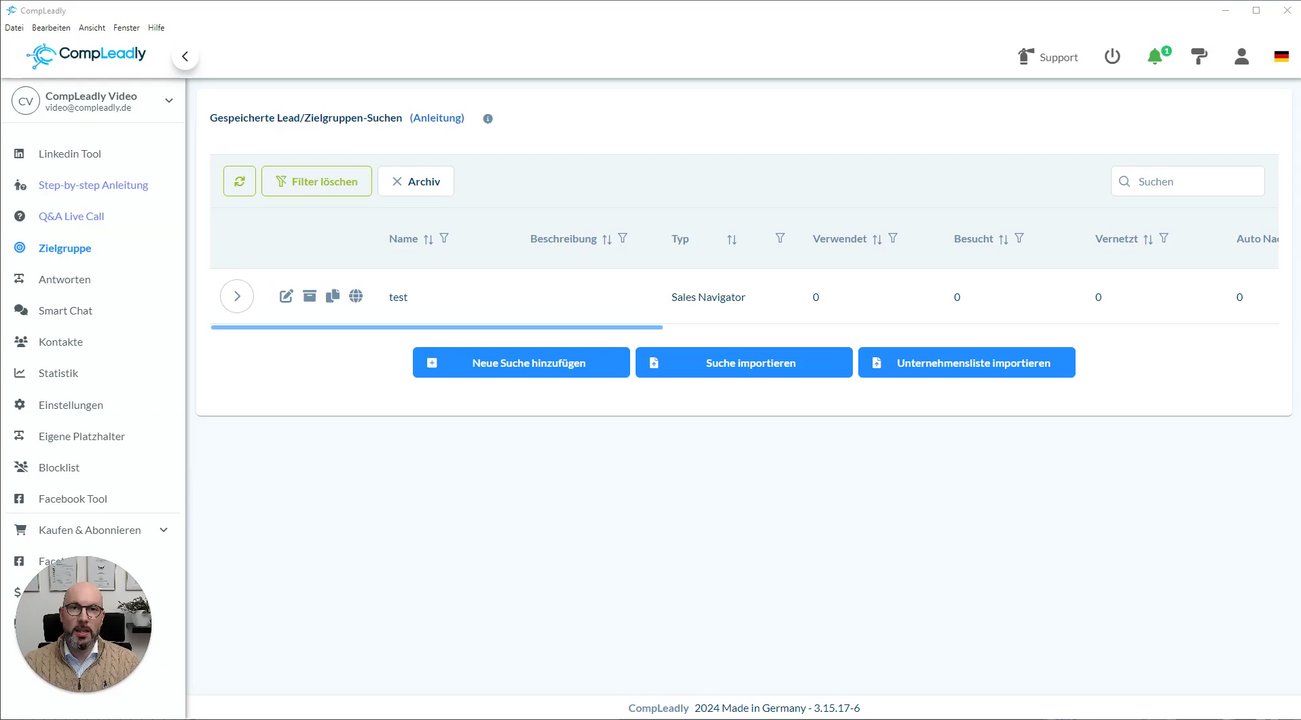Filter the Beschreibung column
1301x720 pixels.
tap(623, 238)
